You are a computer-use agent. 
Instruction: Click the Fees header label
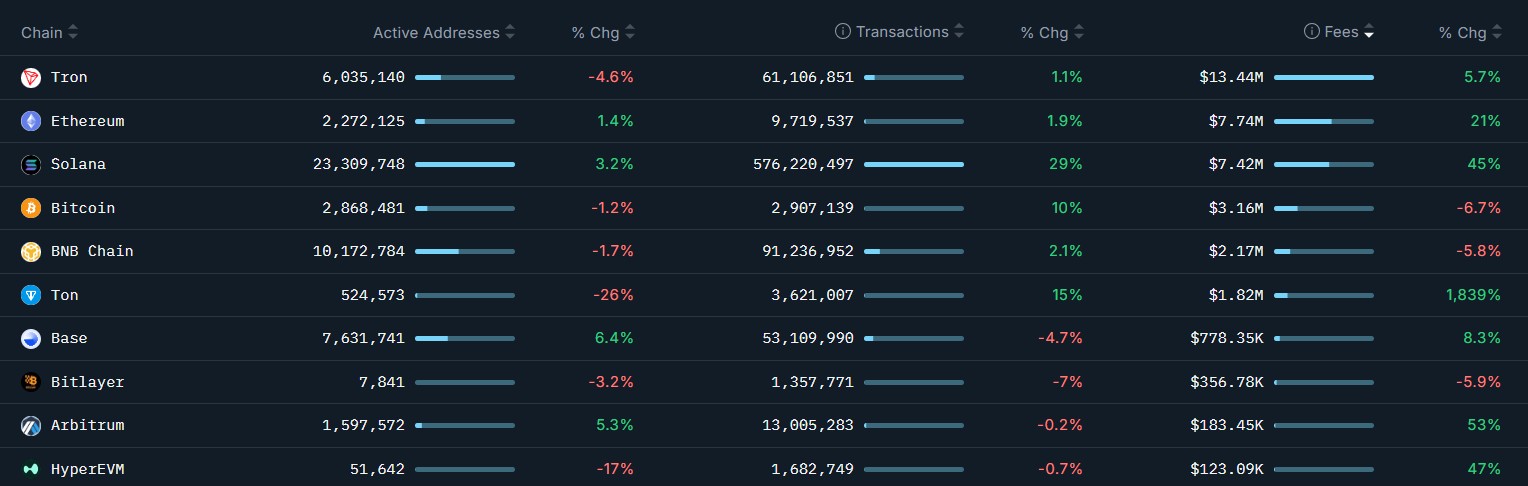[x=1341, y=32]
